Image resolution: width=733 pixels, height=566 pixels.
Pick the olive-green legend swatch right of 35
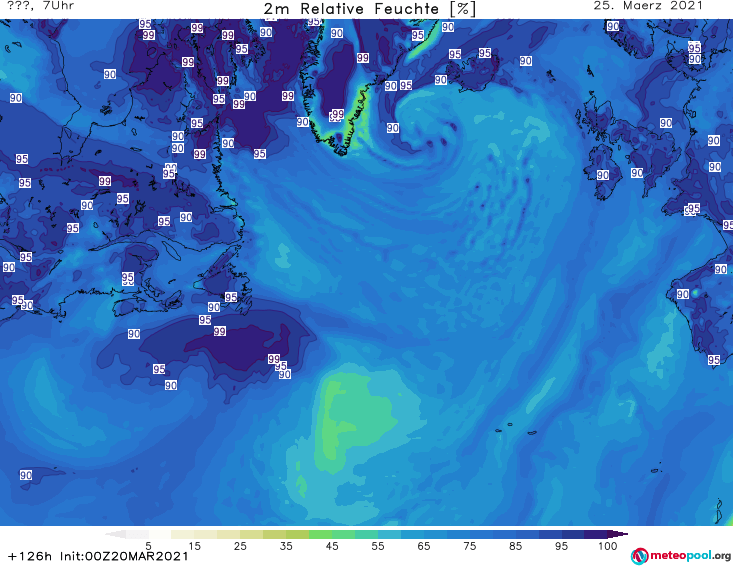[297, 534]
